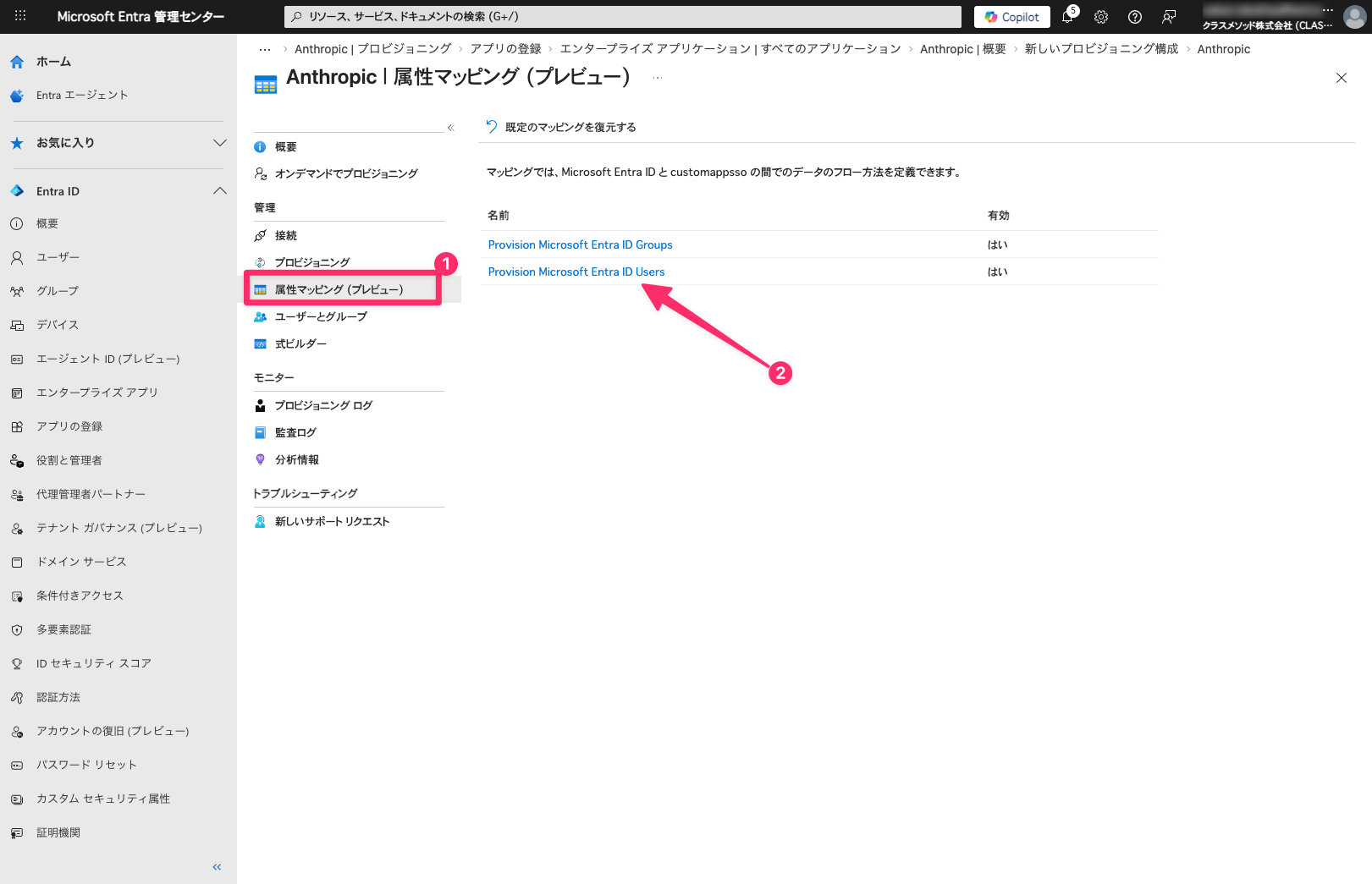Select 式ビルダー menu item
The image size is (1372, 884).
[300, 343]
